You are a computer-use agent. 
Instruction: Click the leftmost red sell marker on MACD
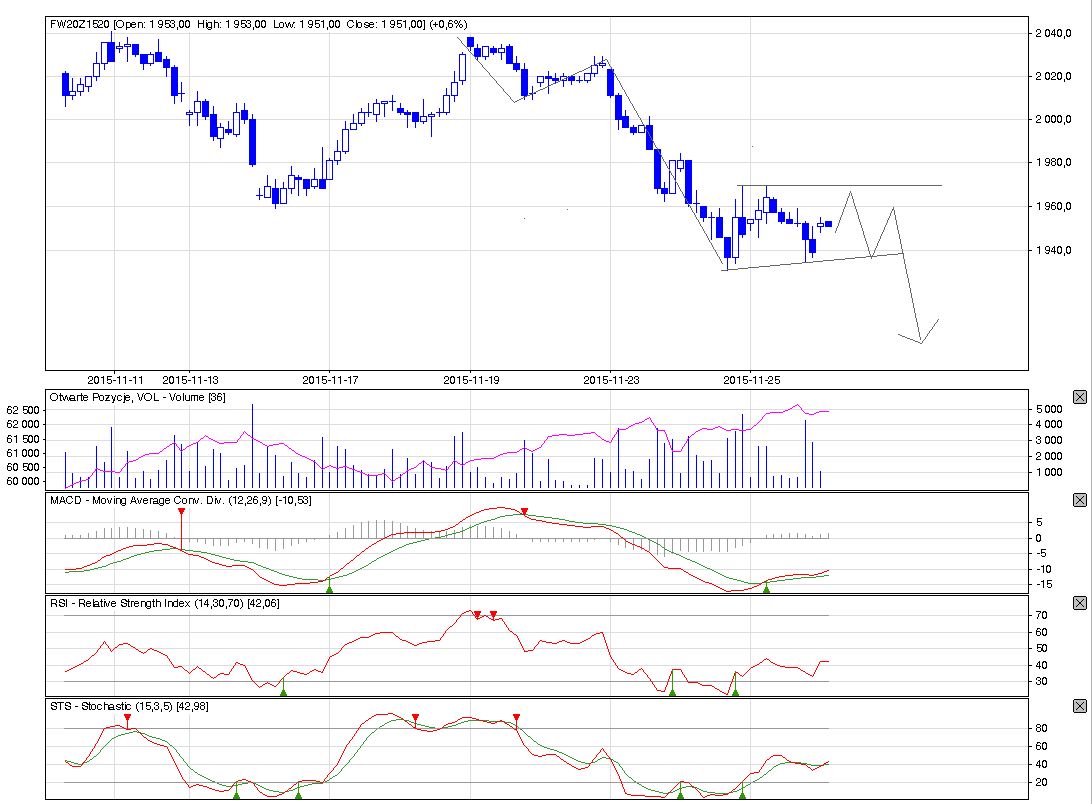click(x=181, y=512)
